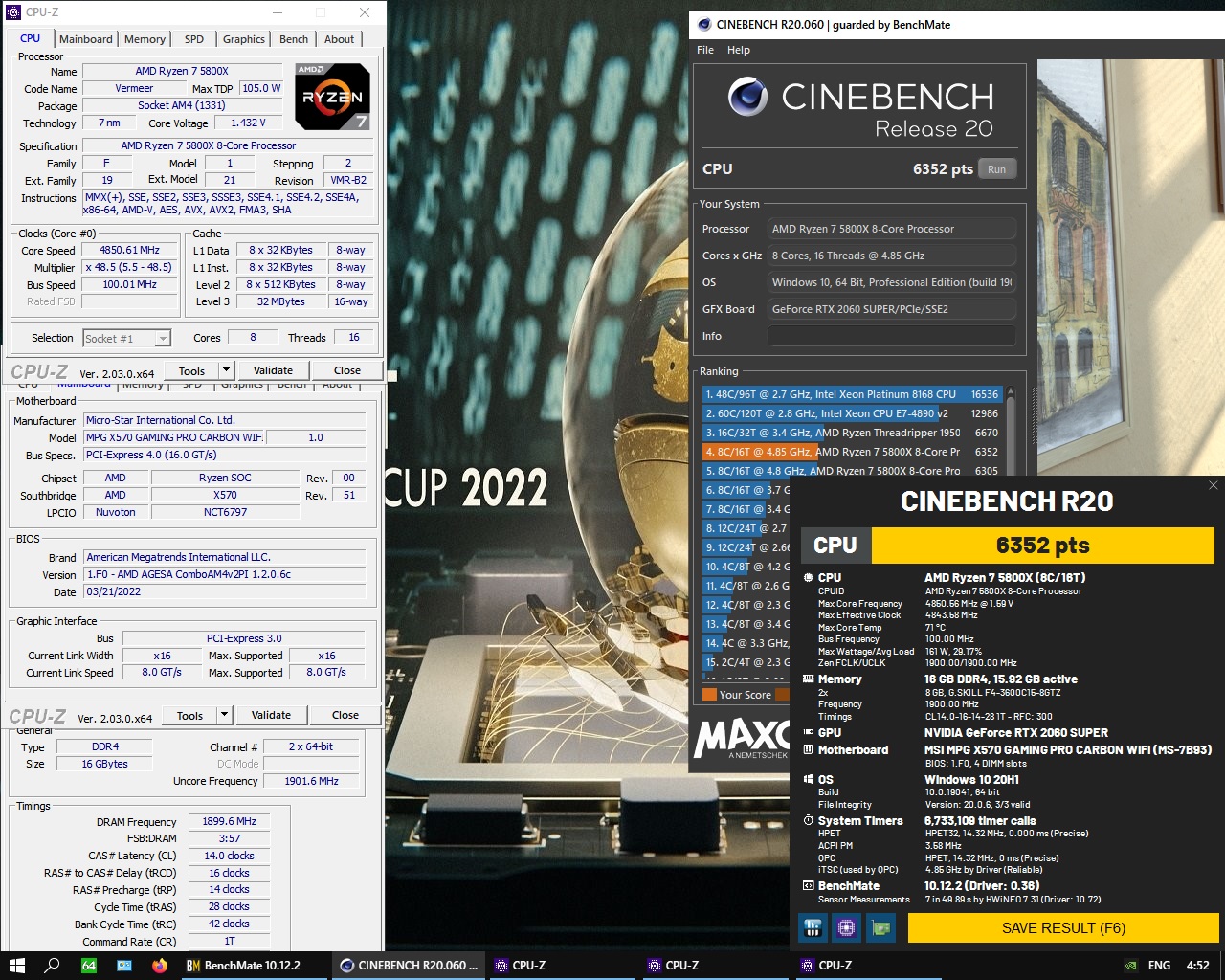This screenshot has width=1225, height=980.
Task: Click the Core Voltage 1.432 V value
Action: [x=248, y=122]
